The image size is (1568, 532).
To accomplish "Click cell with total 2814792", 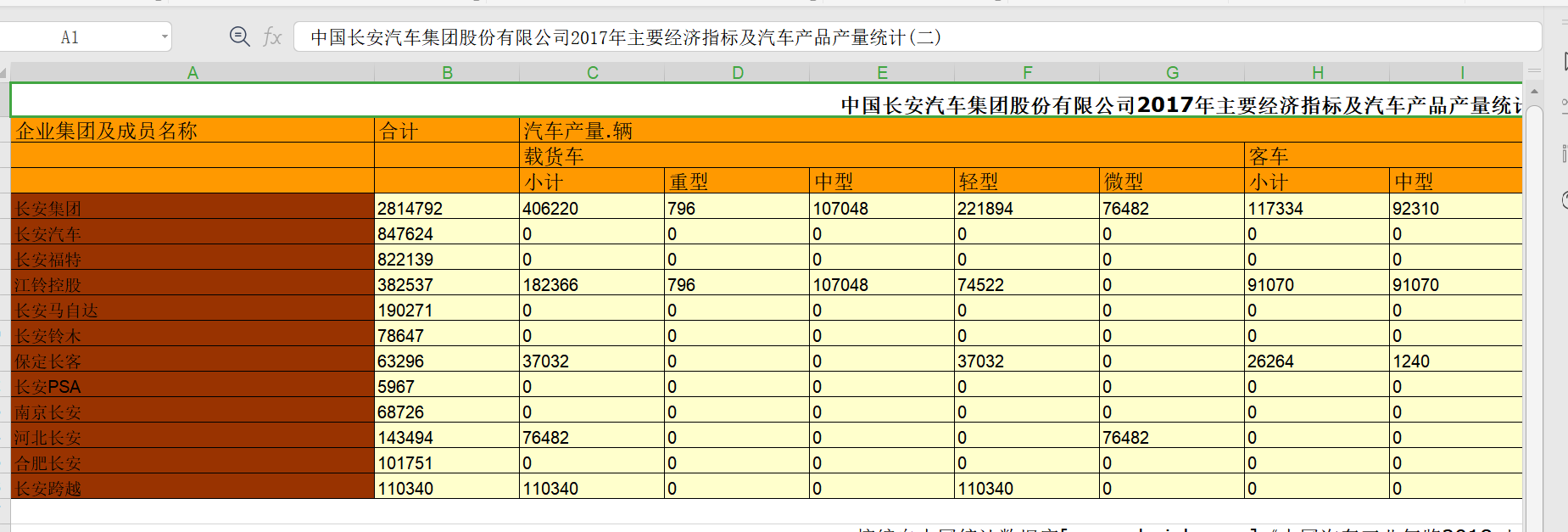I will [447, 207].
